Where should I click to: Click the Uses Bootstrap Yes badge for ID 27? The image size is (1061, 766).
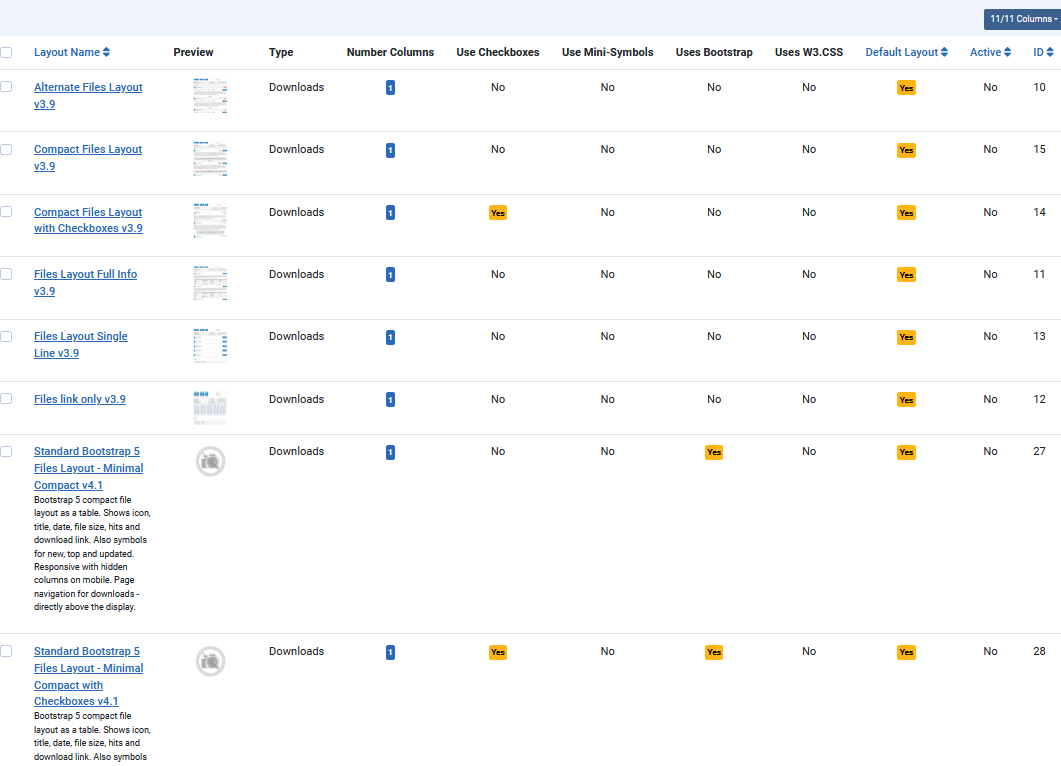click(714, 452)
